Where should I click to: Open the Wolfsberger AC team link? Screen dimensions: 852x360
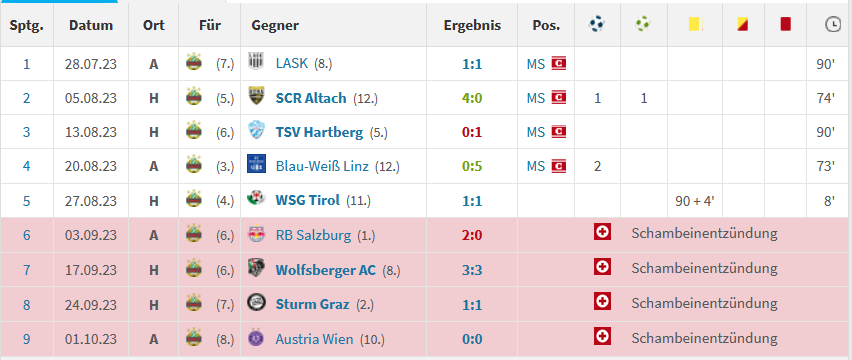[x=325, y=270]
